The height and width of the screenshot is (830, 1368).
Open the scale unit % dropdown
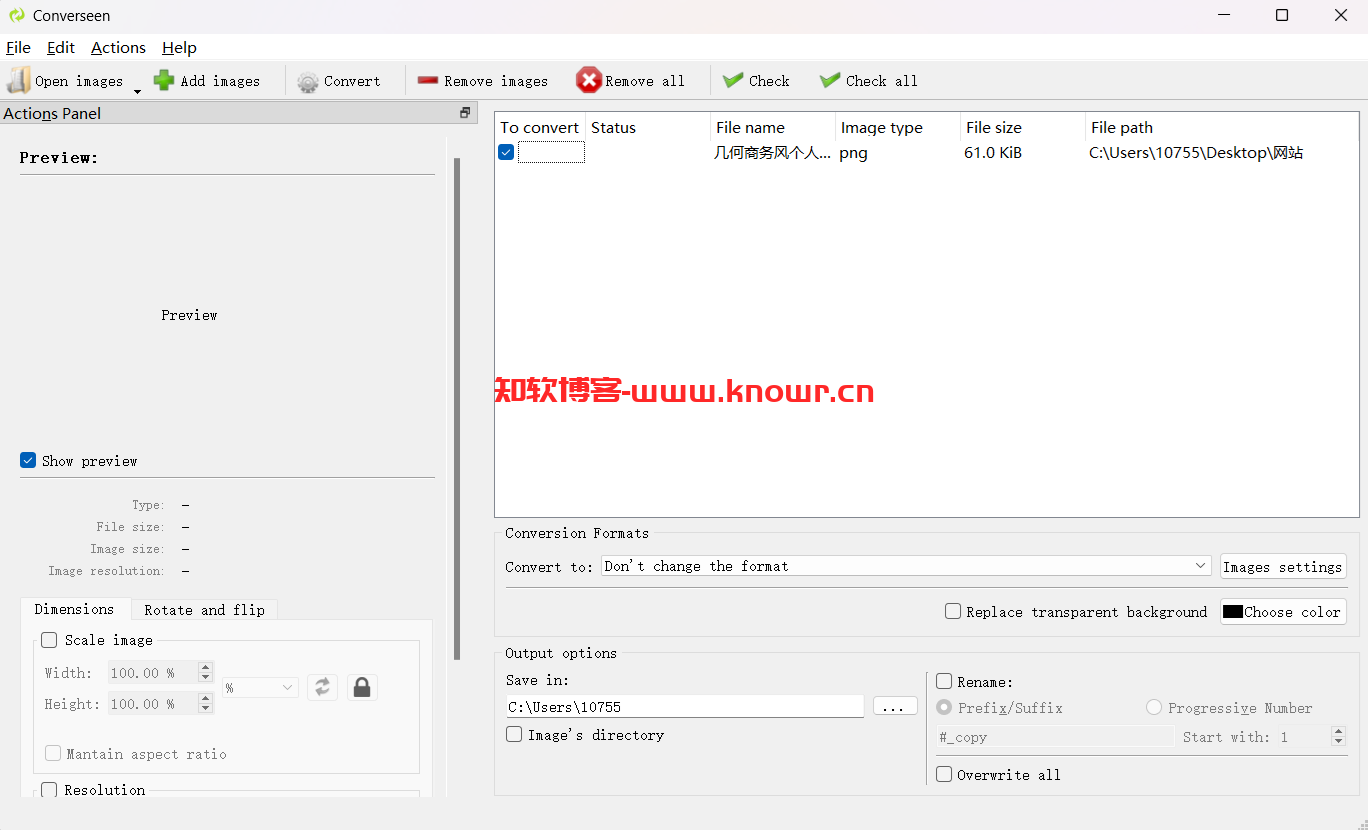pos(260,688)
